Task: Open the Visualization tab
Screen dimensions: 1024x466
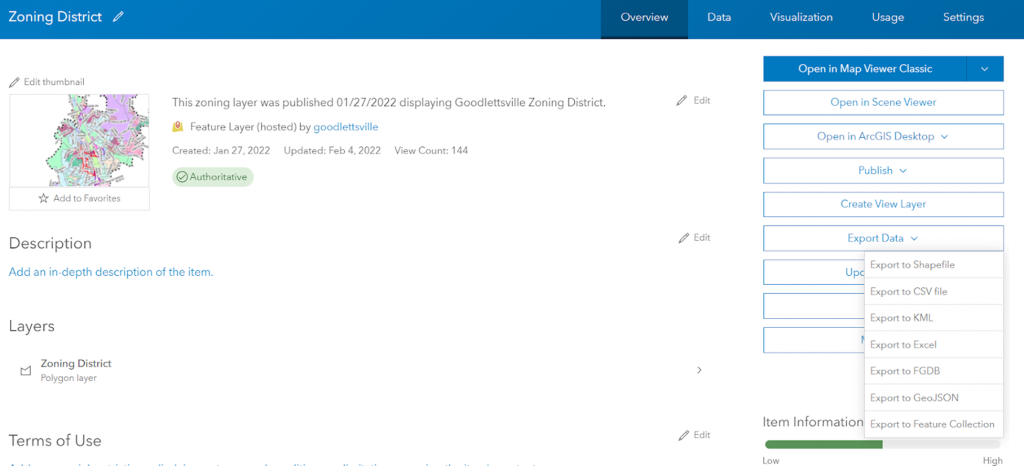Action: point(801,17)
